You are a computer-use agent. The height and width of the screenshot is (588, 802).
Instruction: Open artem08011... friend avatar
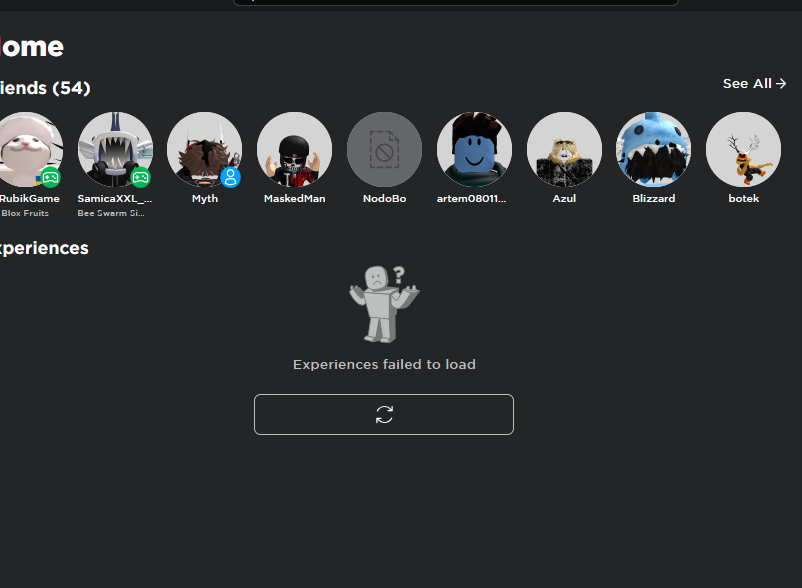[x=474, y=149]
